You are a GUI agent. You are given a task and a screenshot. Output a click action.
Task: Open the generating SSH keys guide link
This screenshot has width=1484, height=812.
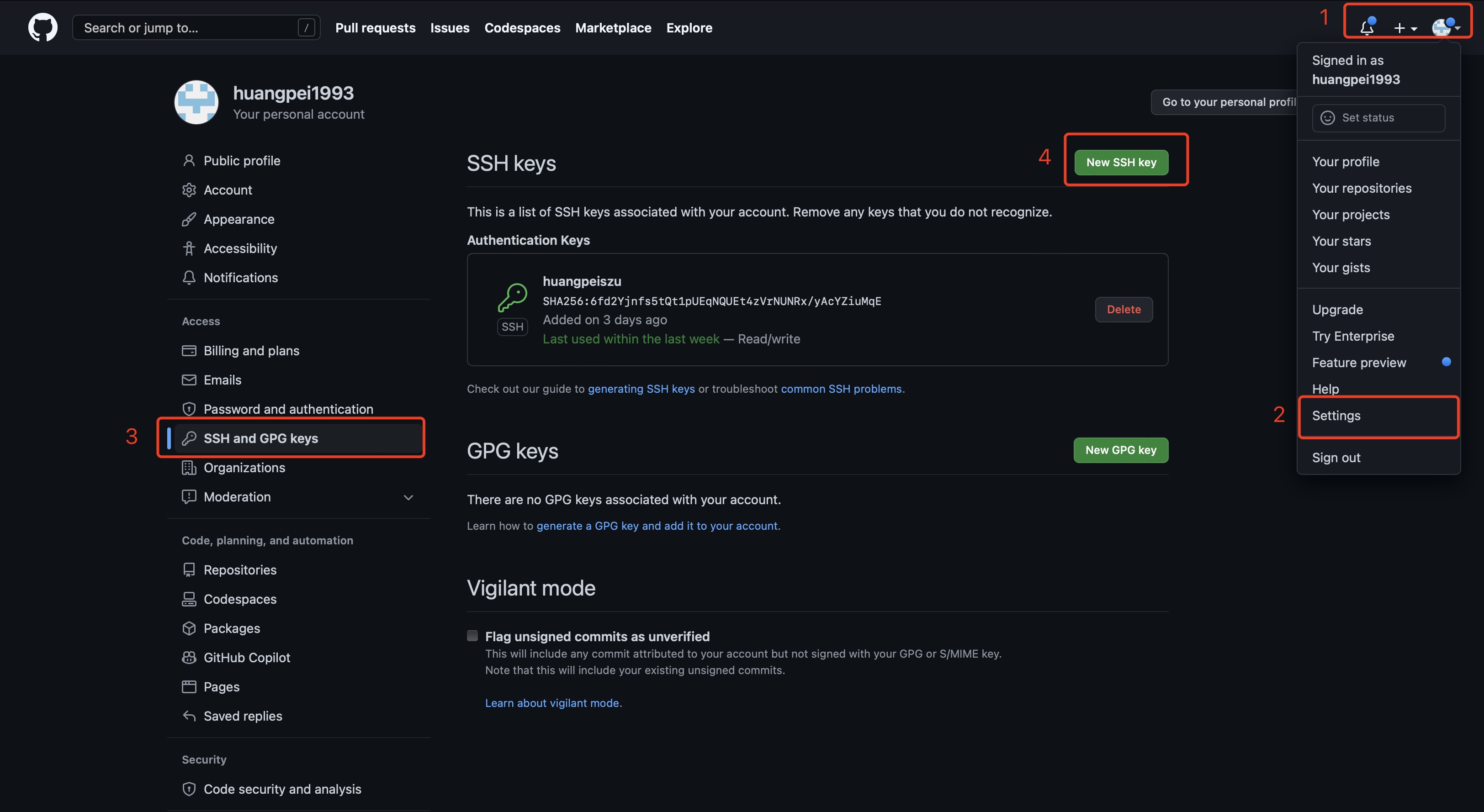pyautogui.click(x=641, y=389)
